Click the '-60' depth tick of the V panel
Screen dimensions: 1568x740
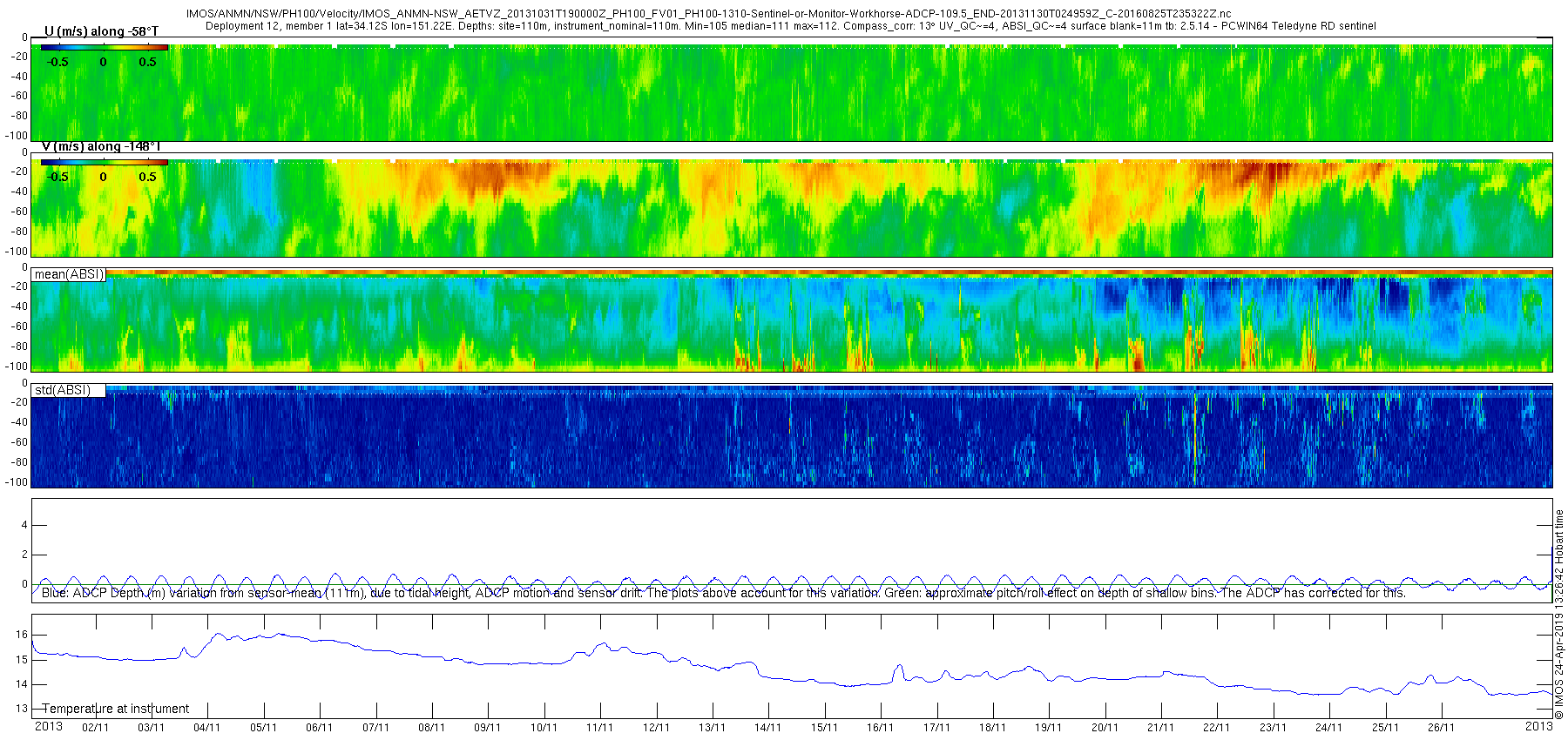19,212
